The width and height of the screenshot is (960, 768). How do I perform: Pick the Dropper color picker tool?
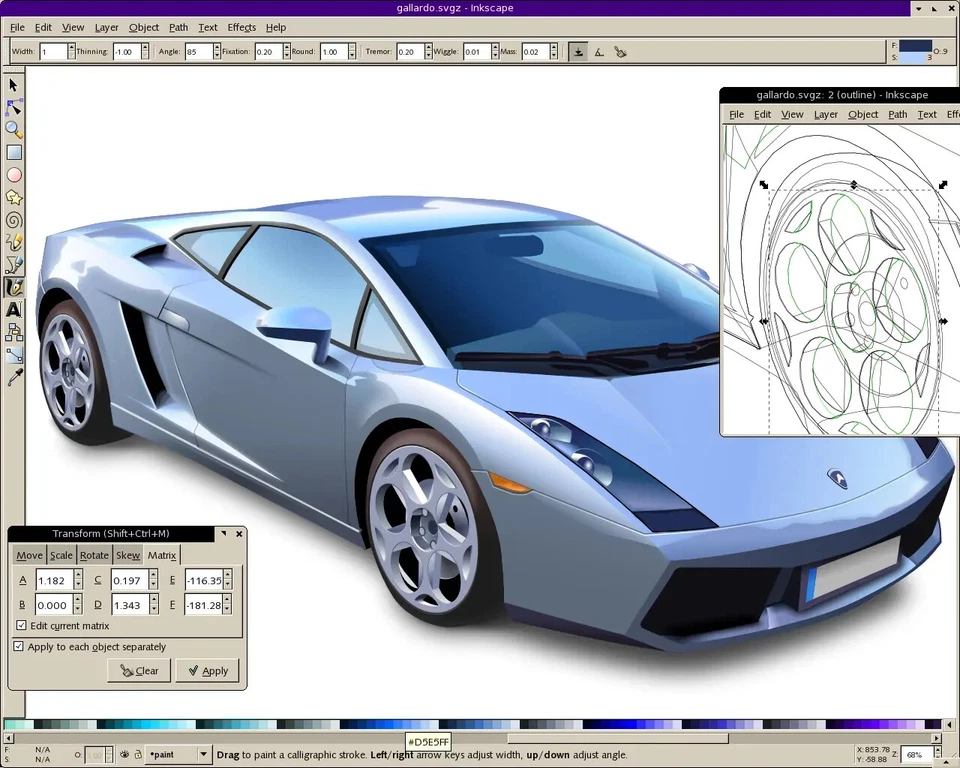(14, 378)
